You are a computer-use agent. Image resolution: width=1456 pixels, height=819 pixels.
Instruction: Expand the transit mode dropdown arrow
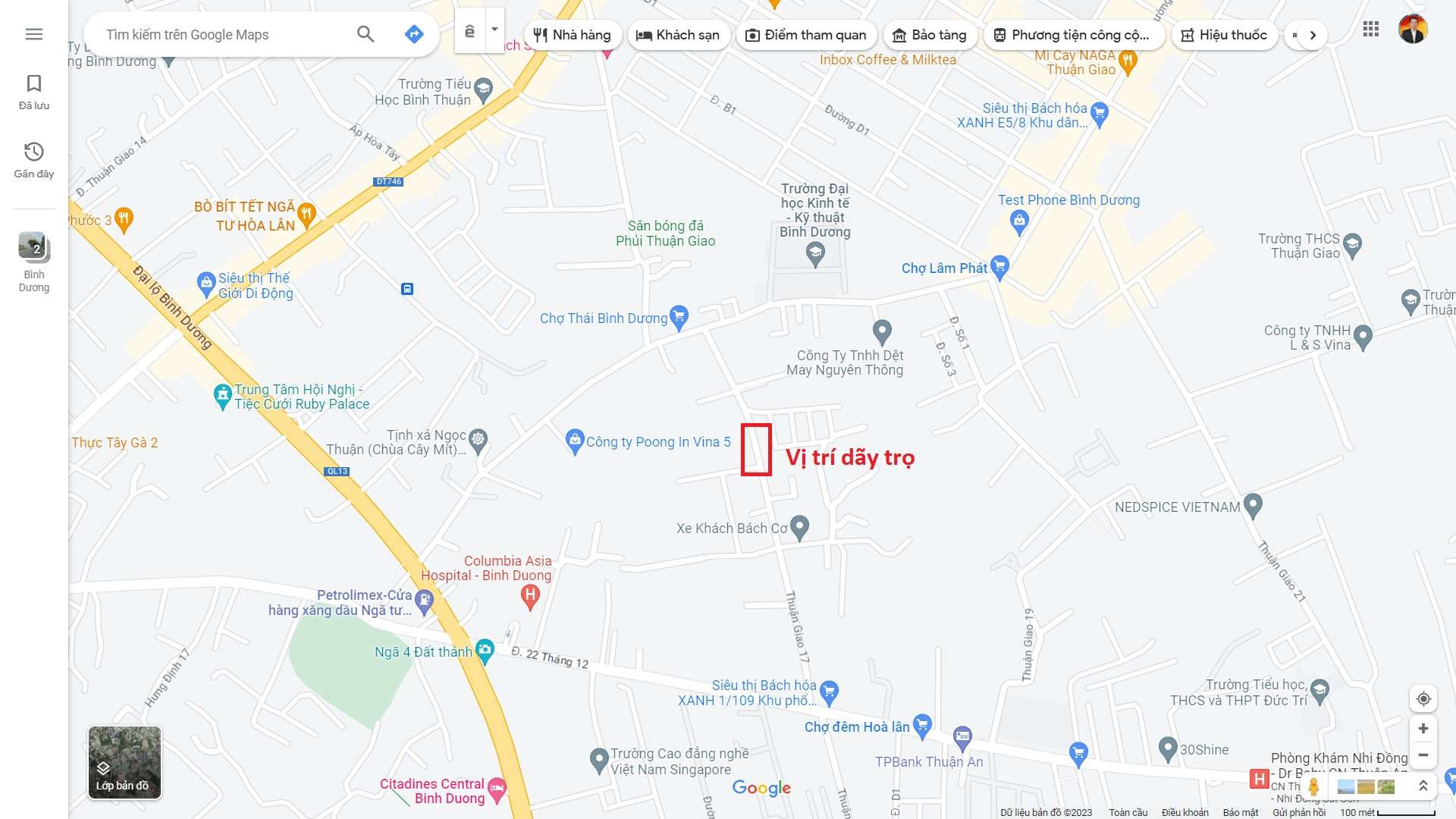(494, 30)
